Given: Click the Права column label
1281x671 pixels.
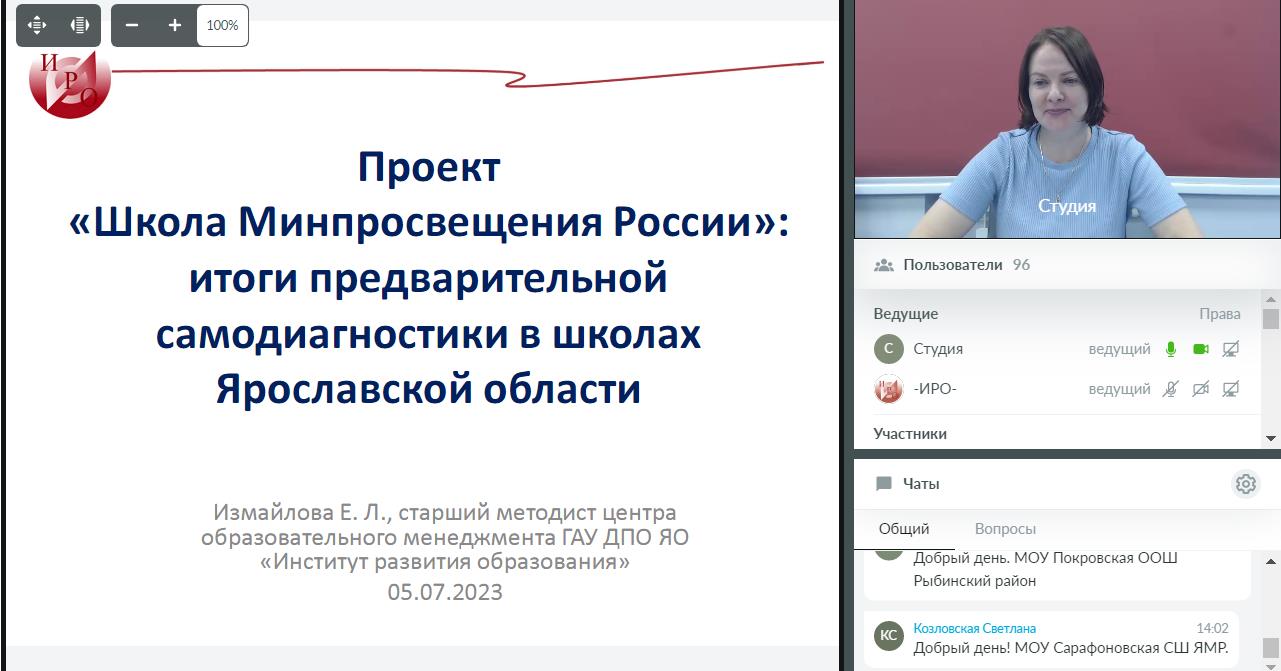Looking at the screenshot, I should tap(1220, 314).
